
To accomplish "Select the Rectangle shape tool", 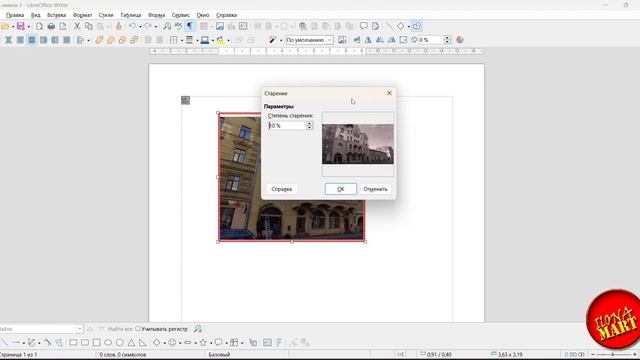I will pyautogui.click(x=73, y=342).
